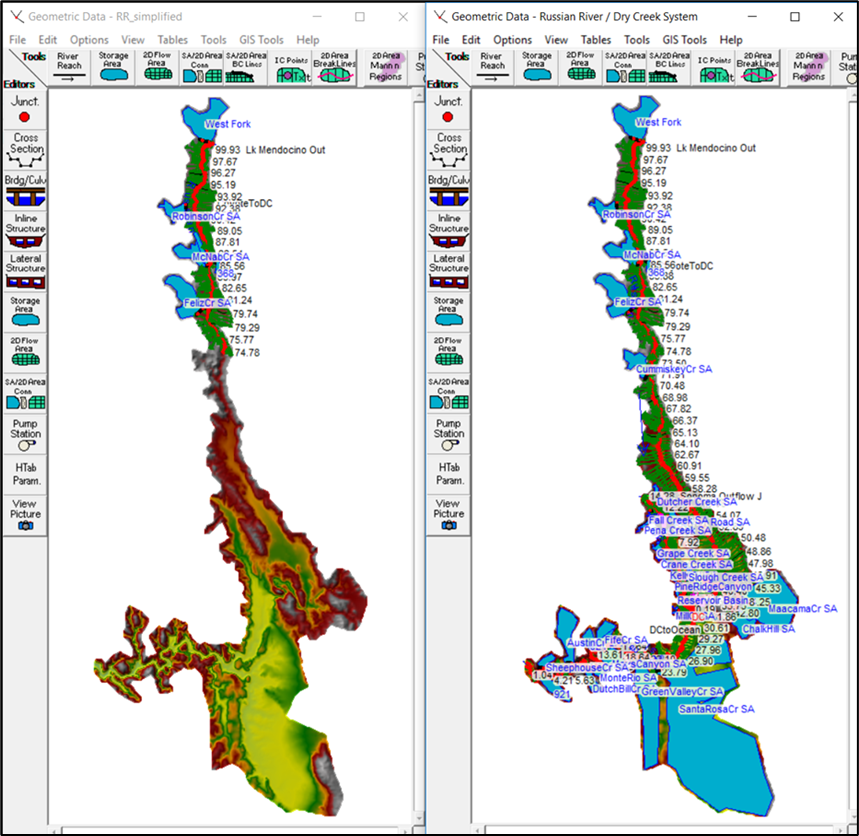
Task: Open the Cross Section editor
Action: point(24,150)
